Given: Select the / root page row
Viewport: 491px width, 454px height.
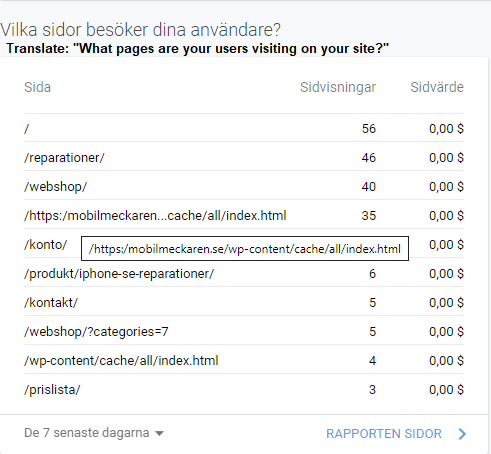Looking at the screenshot, I should [244, 128].
